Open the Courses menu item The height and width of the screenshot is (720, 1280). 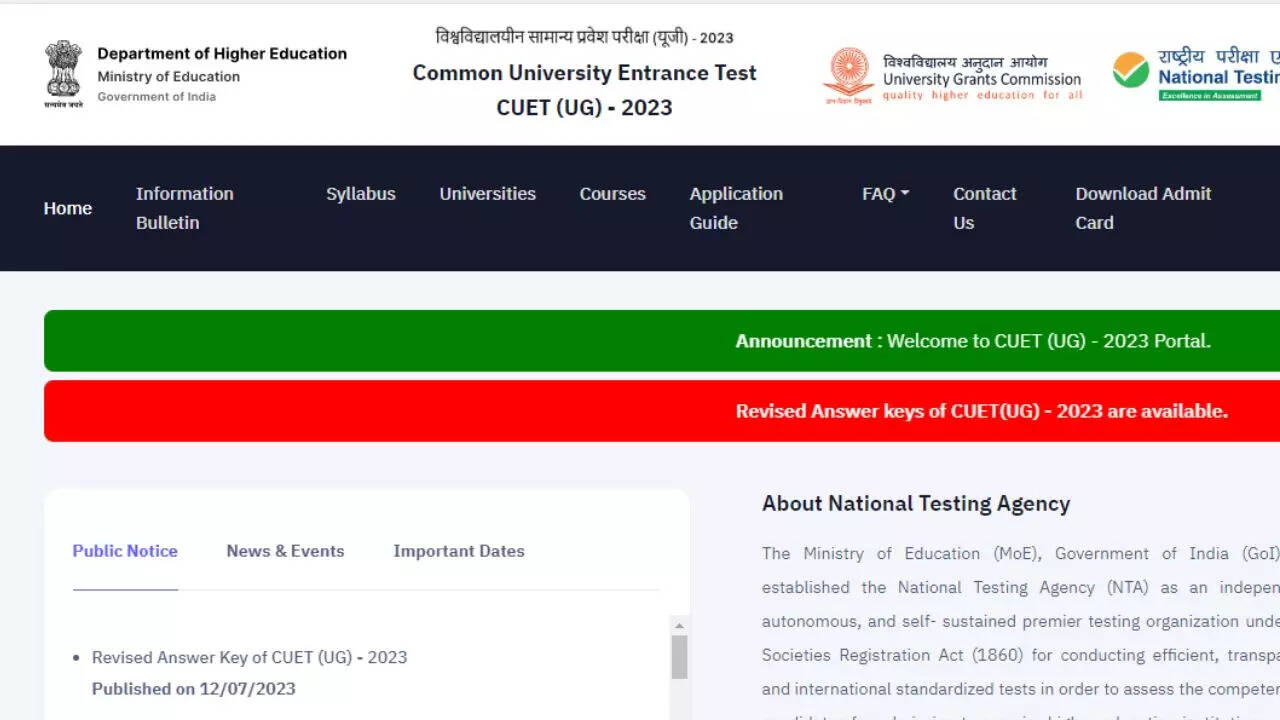pyautogui.click(x=612, y=194)
